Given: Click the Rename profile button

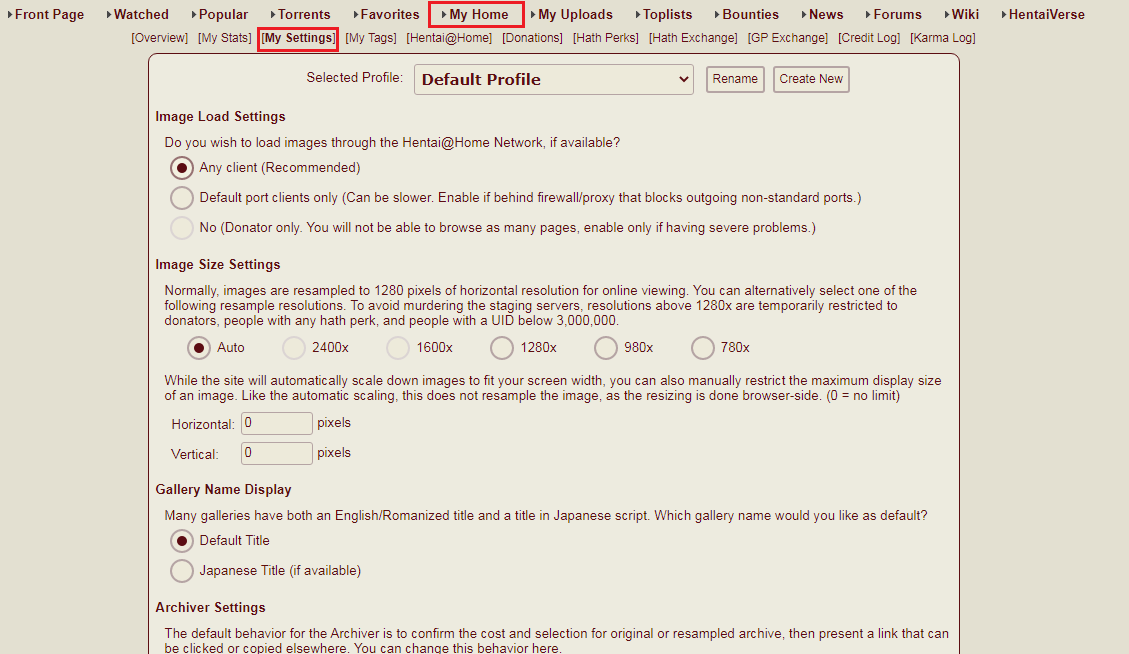Looking at the screenshot, I should [x=735, y=79].
